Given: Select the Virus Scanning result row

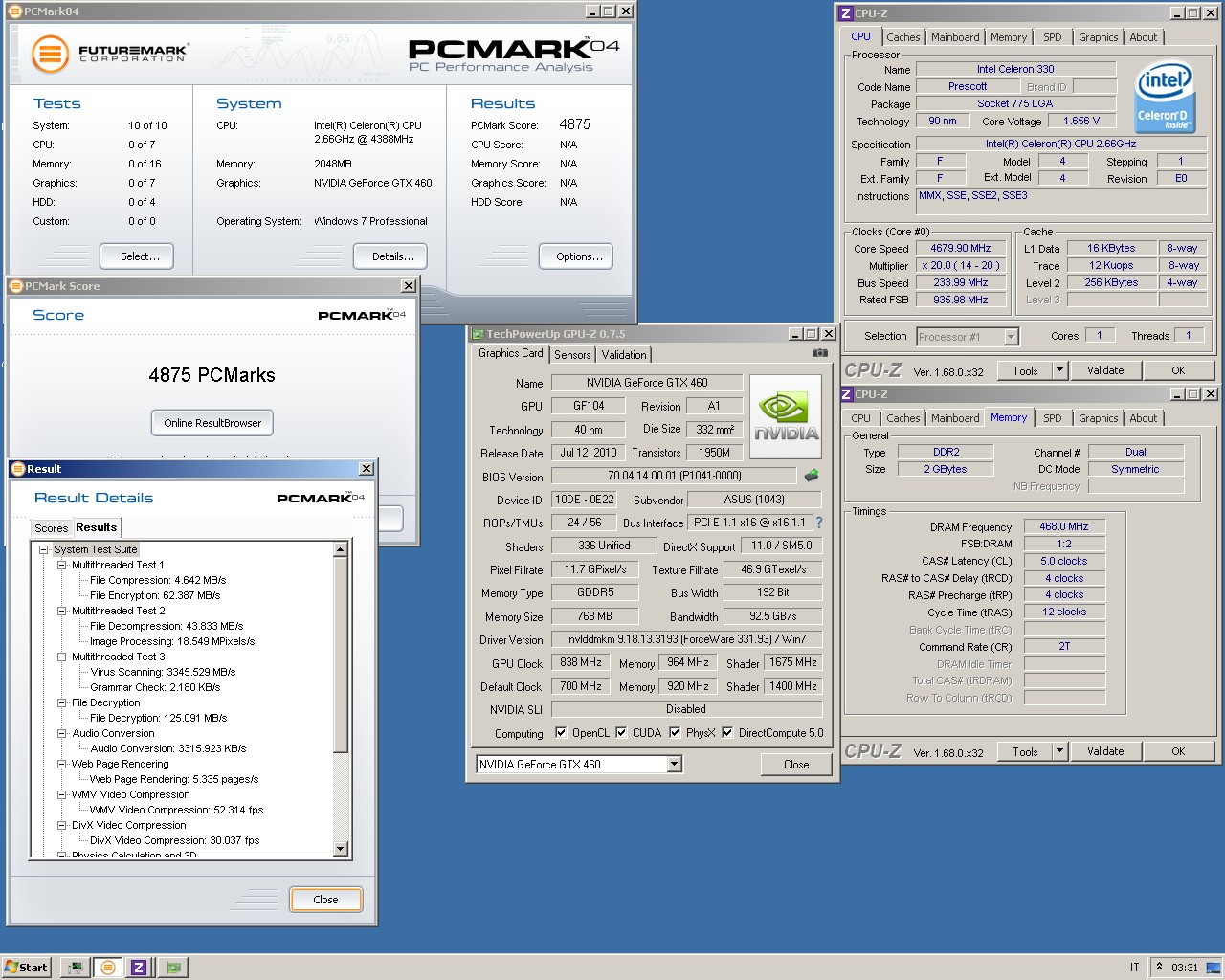Looking at the screenshot, I should point(163,672).
